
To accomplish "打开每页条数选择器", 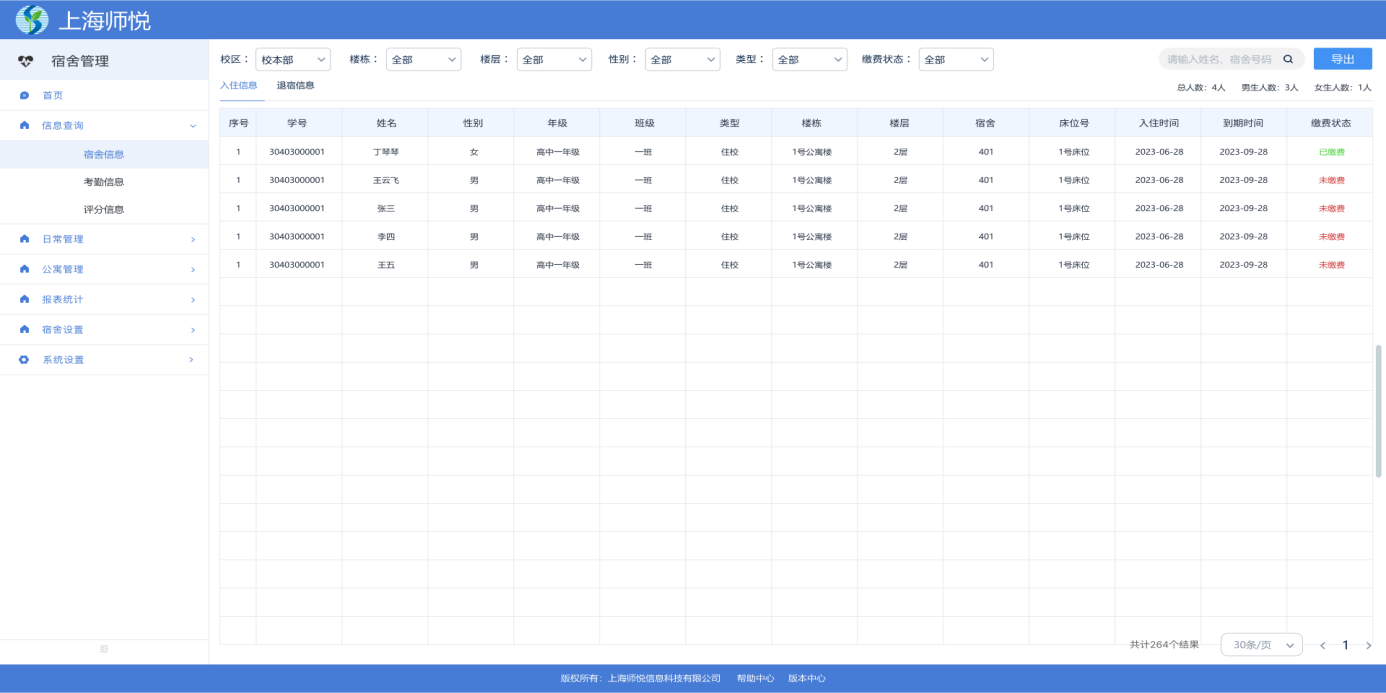I will click(x=1262, y=645).
